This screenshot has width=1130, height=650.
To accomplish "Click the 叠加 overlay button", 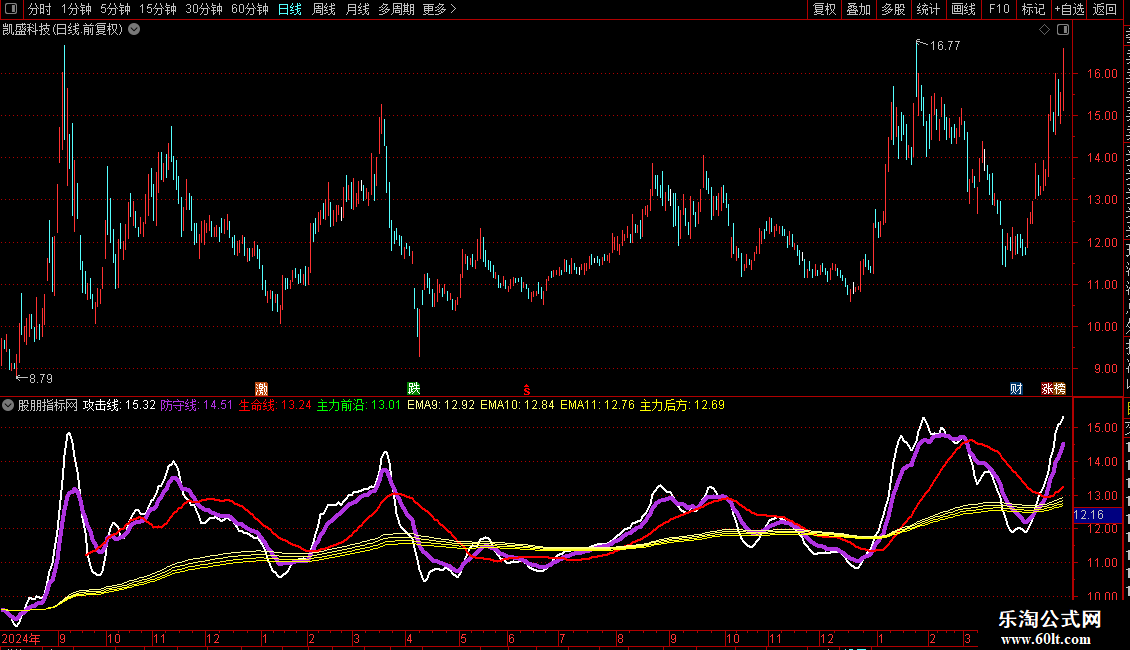I will pos(859,9).
